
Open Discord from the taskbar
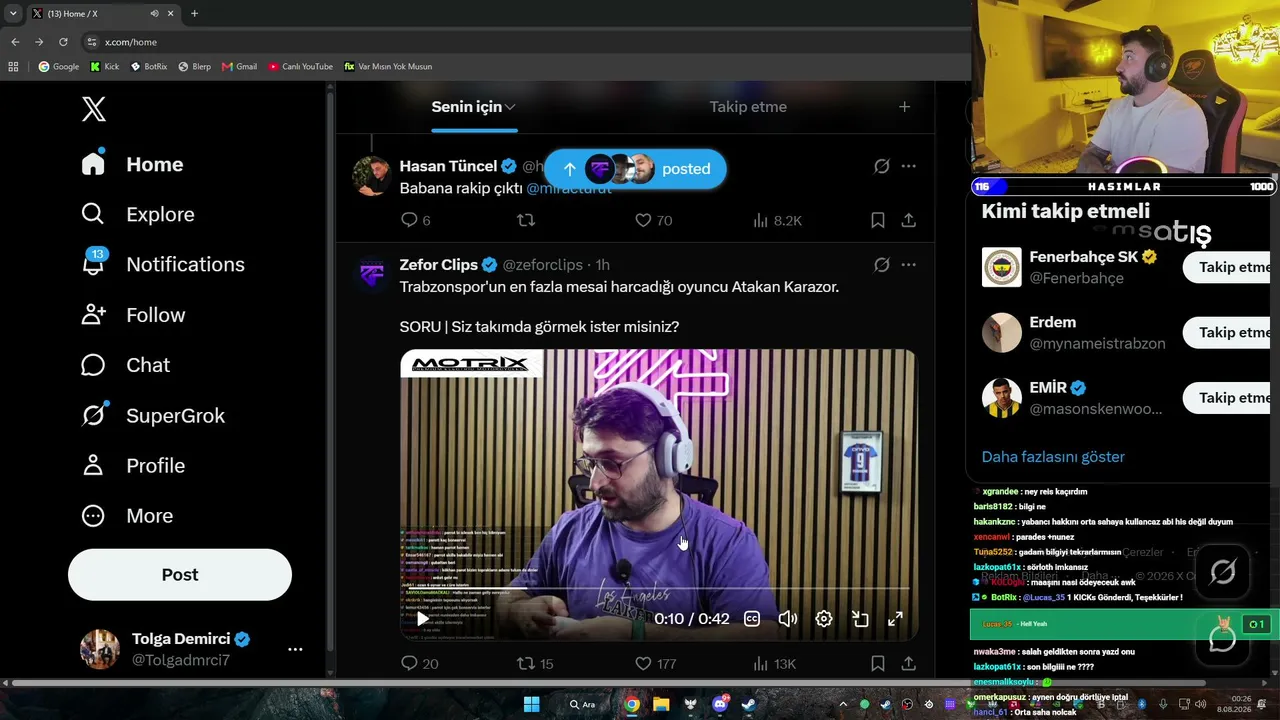(720, 704)
